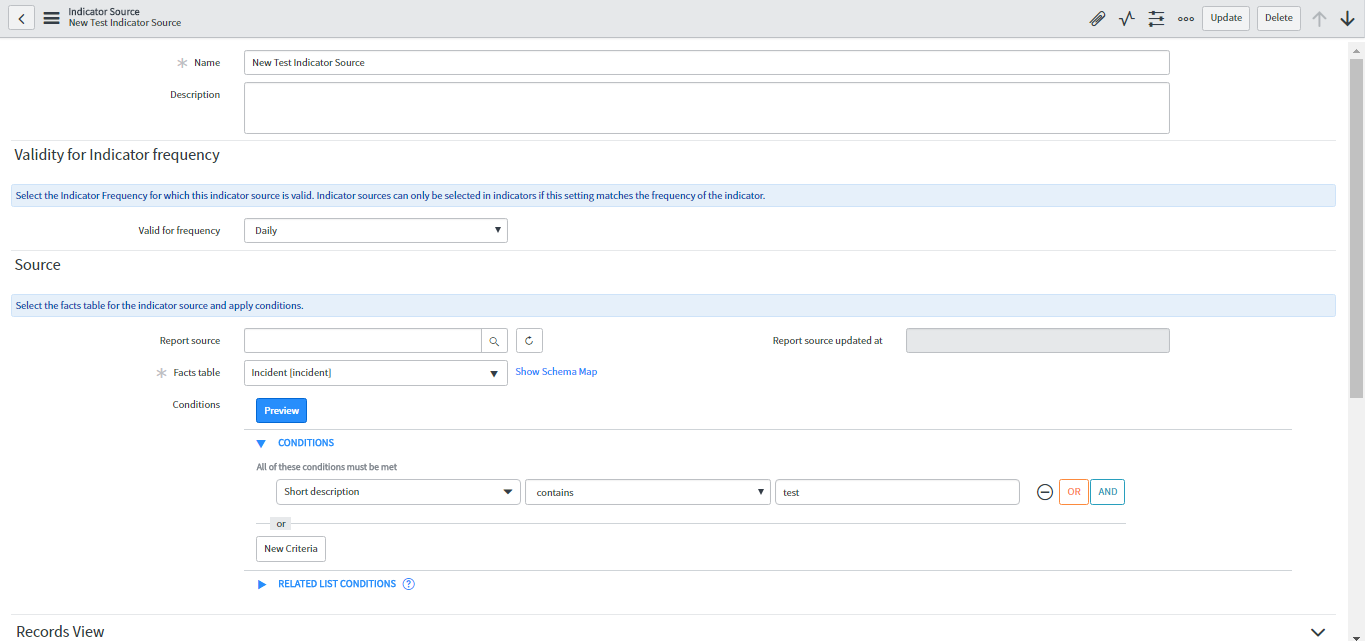Open the contains operator dropdown
Viewport: 1365px width, 641px height.
(647, 492)
